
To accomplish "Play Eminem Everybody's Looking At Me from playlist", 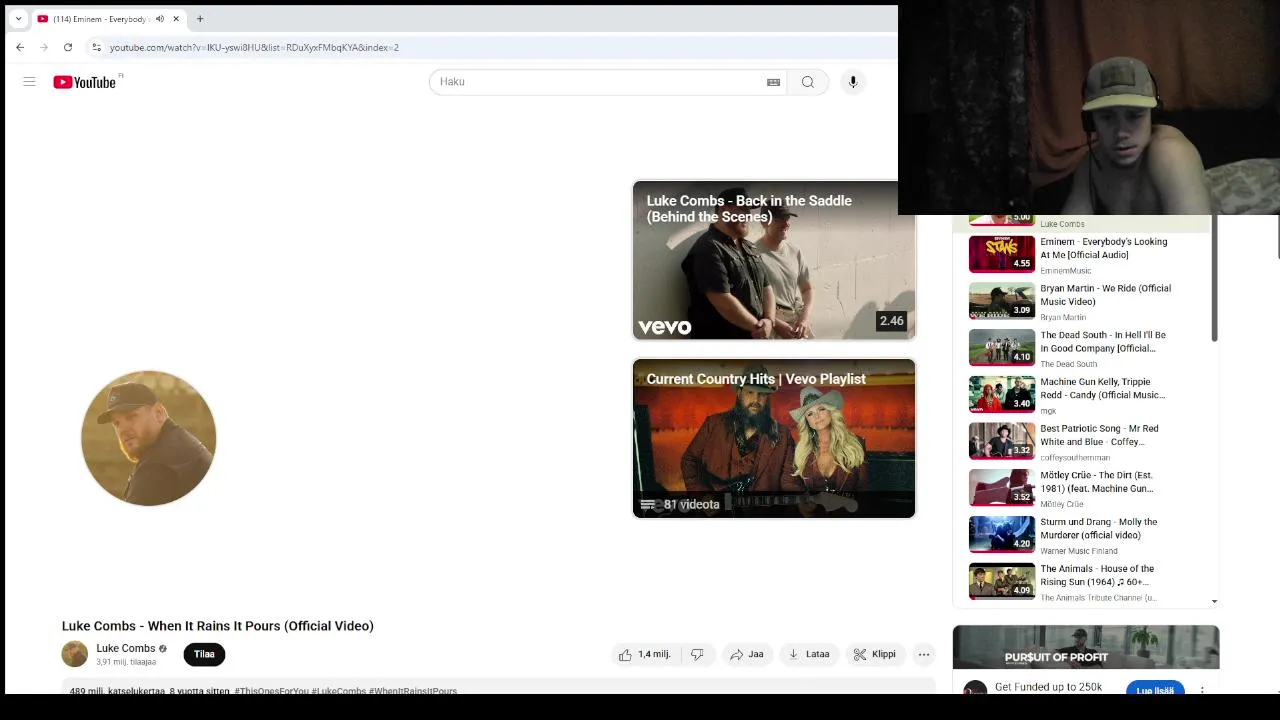I will (x=1104, y=248).
